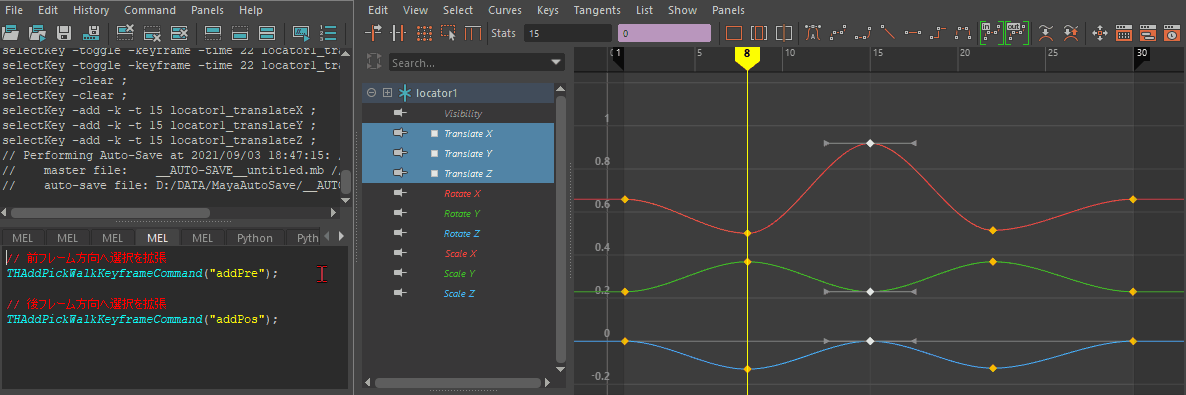This screenshot has width=1186, height=395.
Task: Toggle the Show line numbers icon
Action: [x=328, y=33]
